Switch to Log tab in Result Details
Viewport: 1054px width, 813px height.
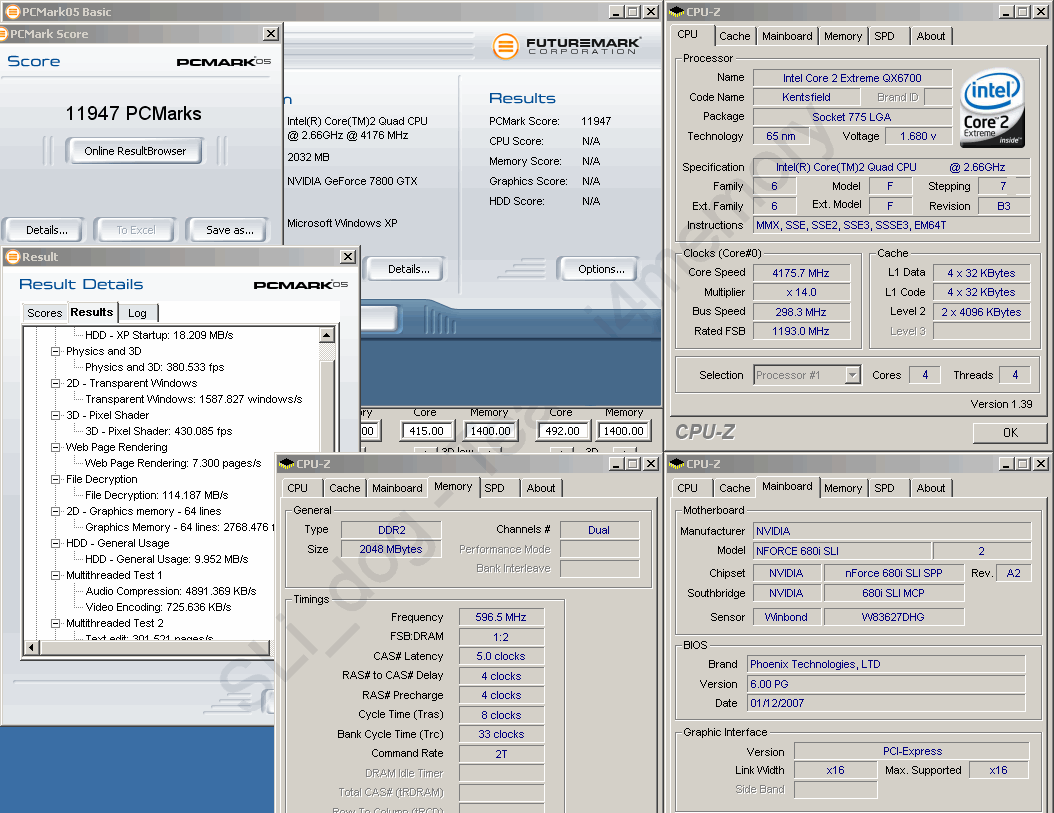[137, 313]
